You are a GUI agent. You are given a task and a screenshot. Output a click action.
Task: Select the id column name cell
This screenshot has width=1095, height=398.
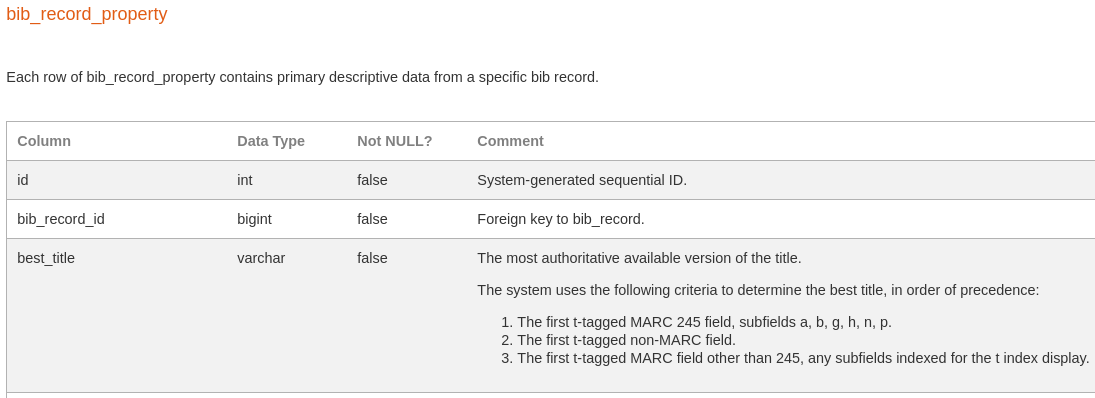coord(23,180)
